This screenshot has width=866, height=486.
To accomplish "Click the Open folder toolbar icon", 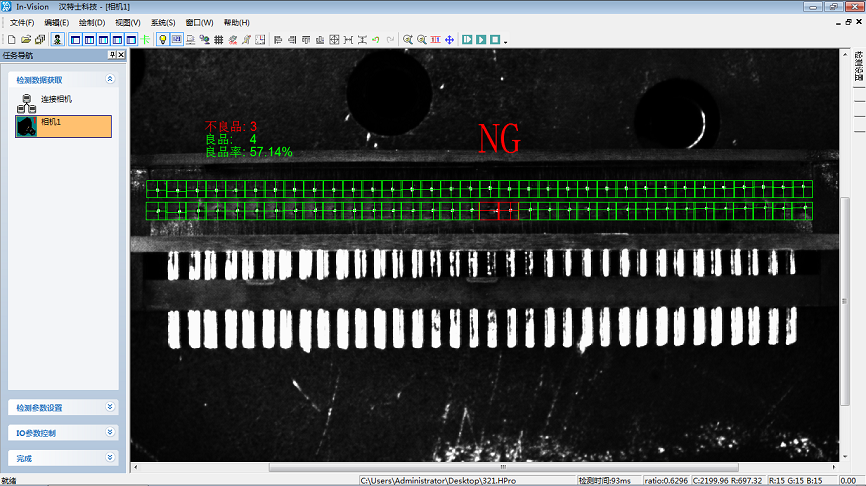I will tap(26, 39).
